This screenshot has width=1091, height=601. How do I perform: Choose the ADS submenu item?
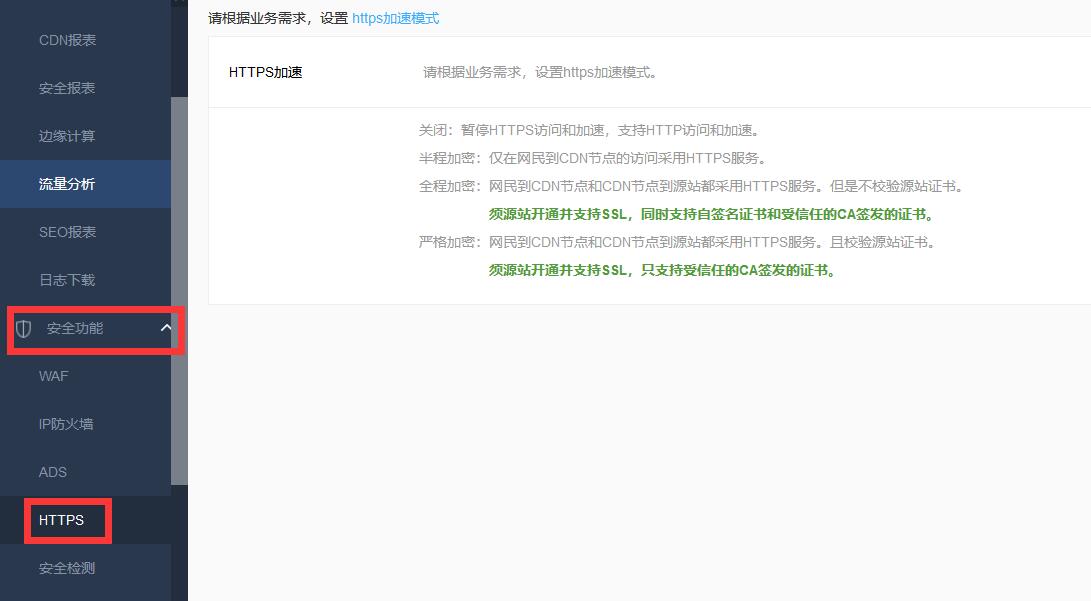pos(53,472)
